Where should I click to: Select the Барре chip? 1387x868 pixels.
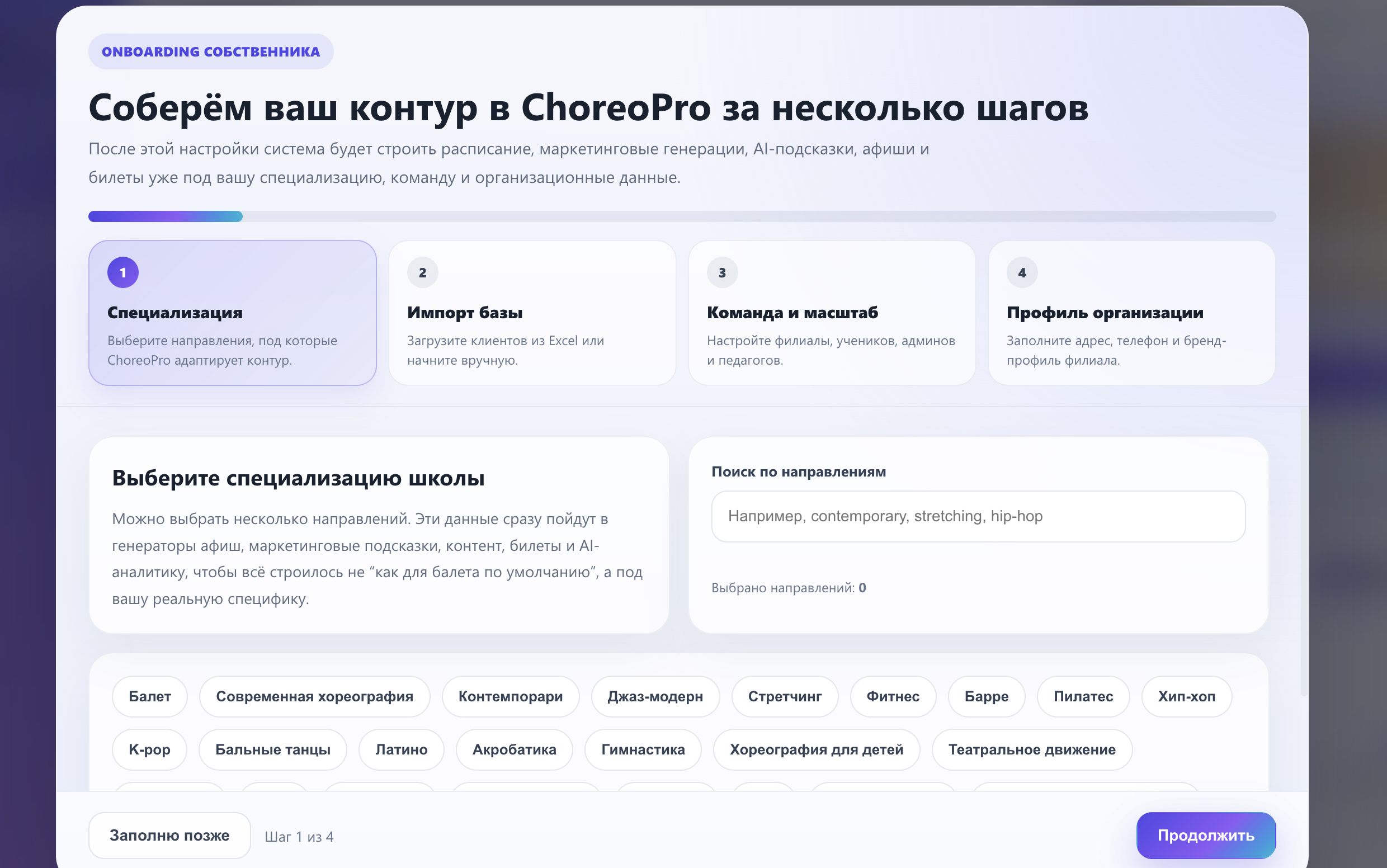point(987,696)
